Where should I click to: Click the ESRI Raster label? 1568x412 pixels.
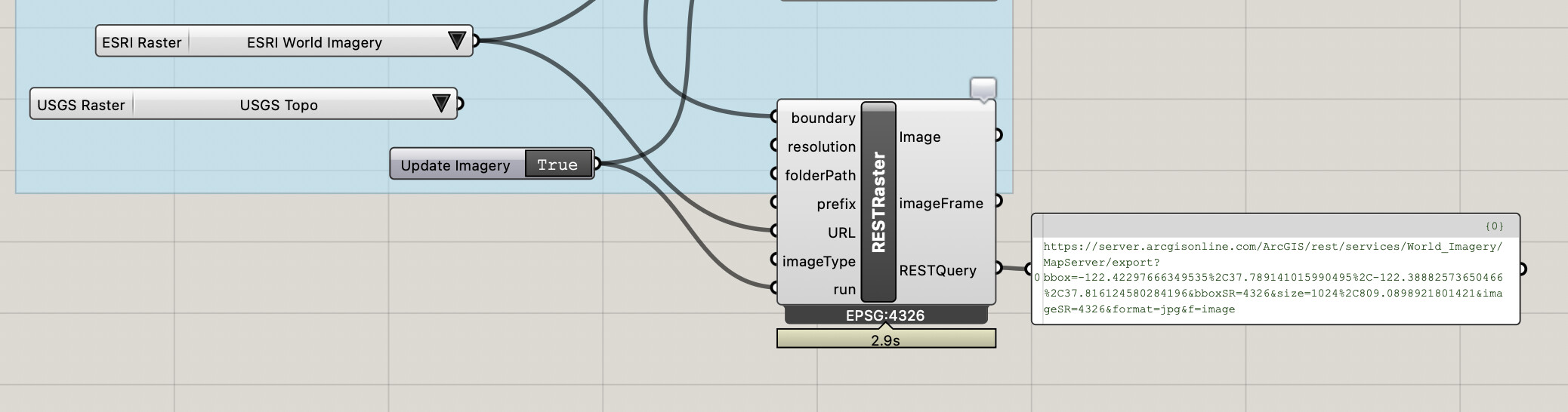141,42
